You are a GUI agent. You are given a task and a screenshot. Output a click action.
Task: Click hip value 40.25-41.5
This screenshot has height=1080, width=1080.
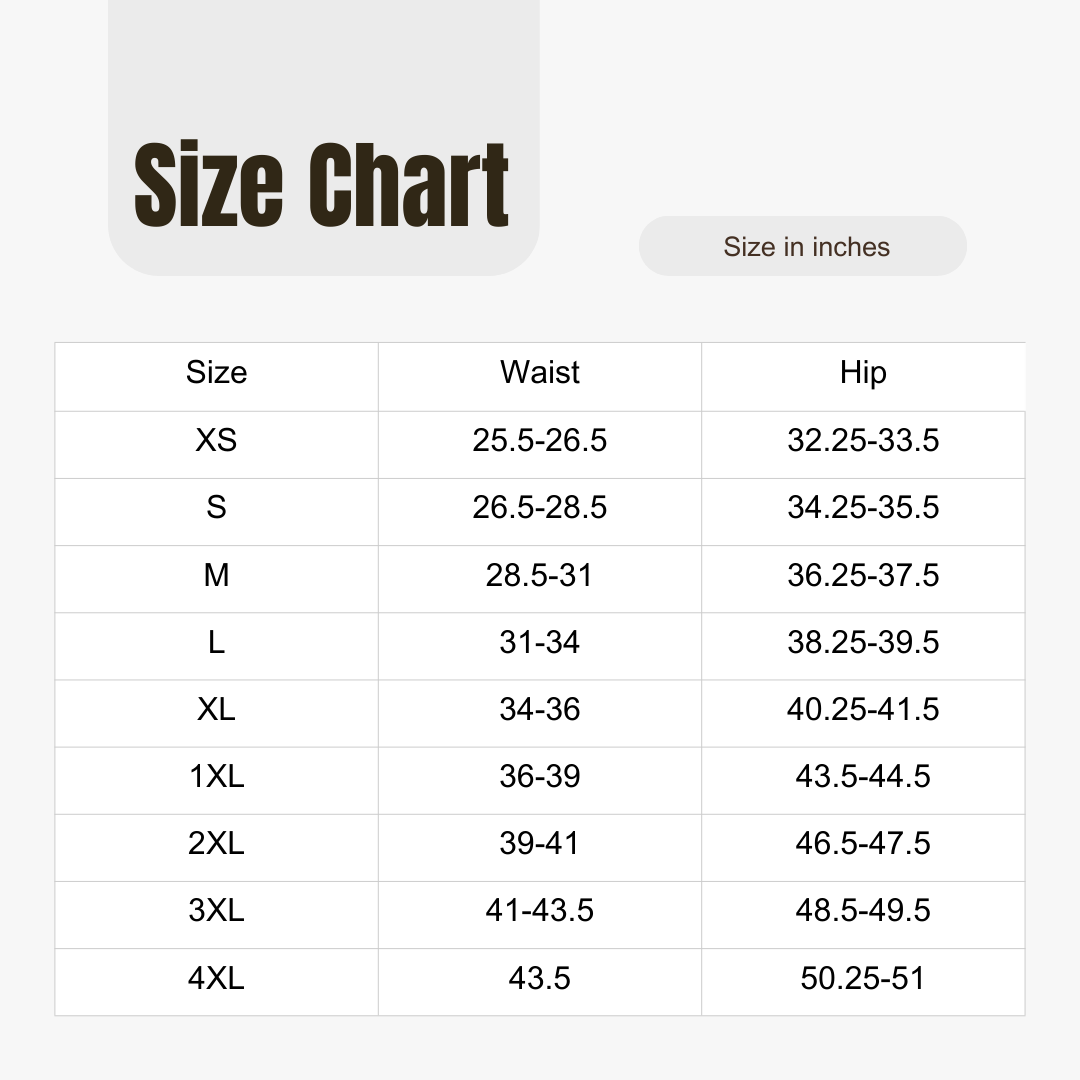[863, 709]
